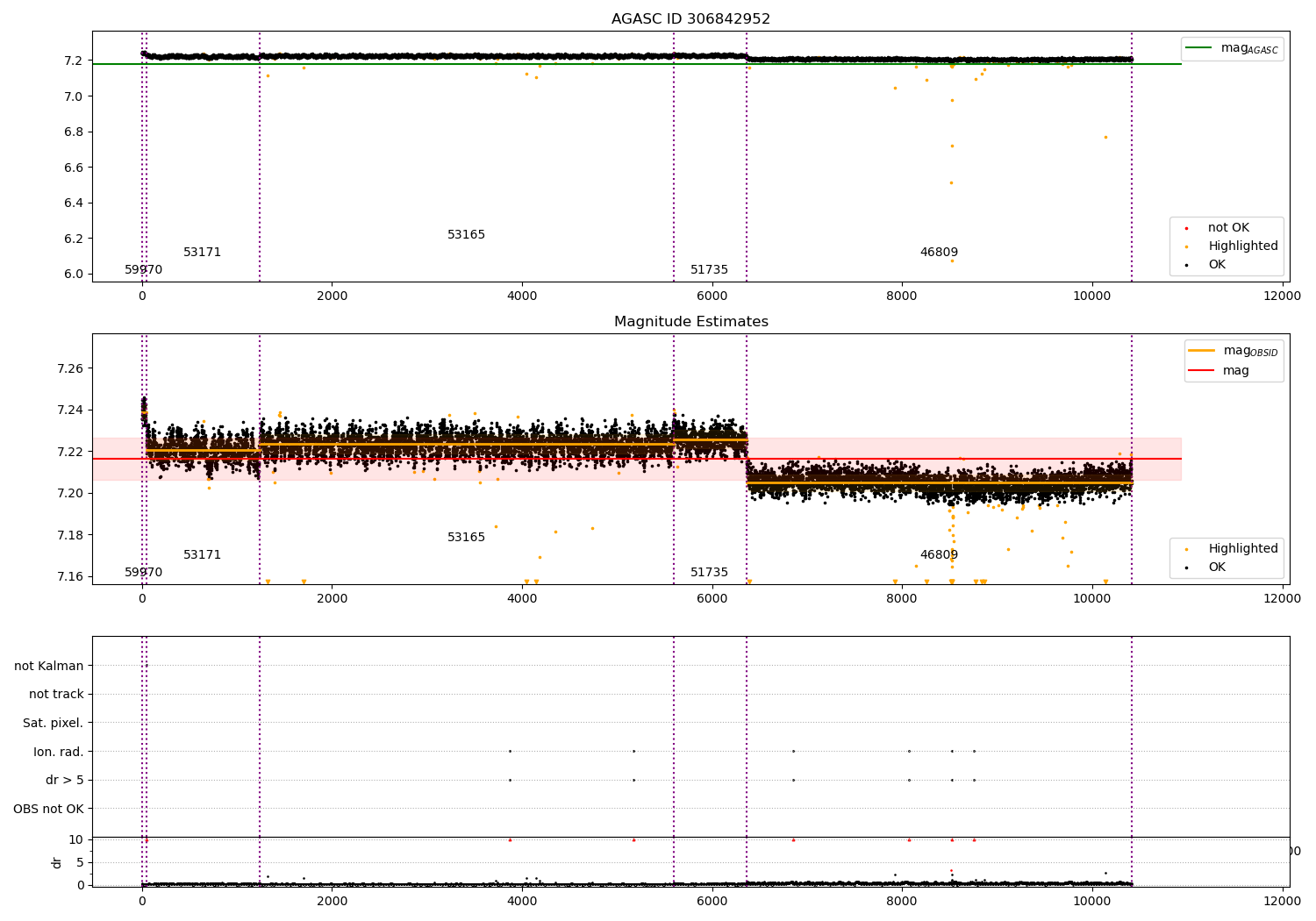Select the orange mag OBSID legend entry
The width and height of the screenshot is (1316, 921).
pyautogui.click(x=1234, y=351)
